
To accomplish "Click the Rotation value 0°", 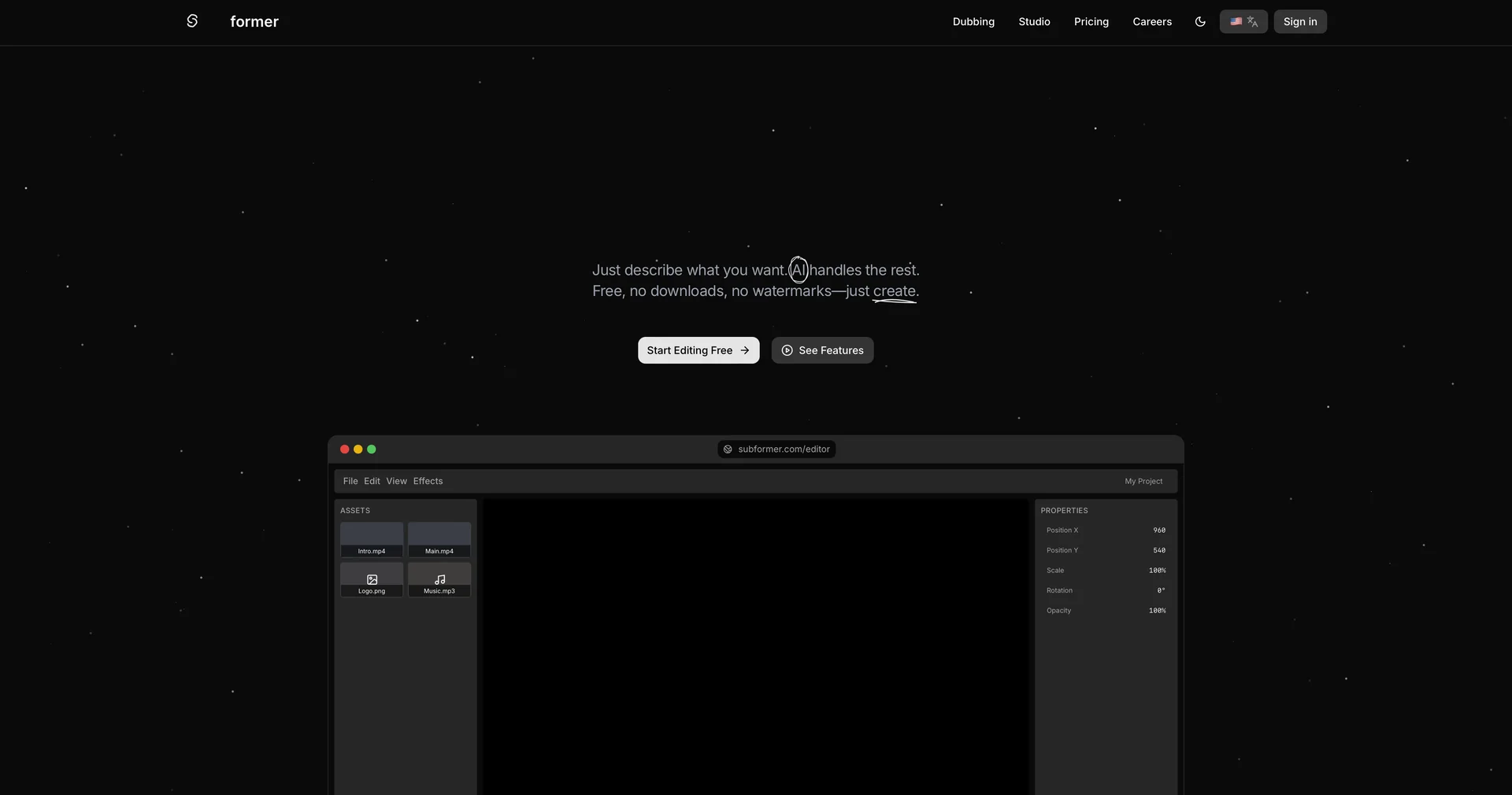I will point(1161,590).
